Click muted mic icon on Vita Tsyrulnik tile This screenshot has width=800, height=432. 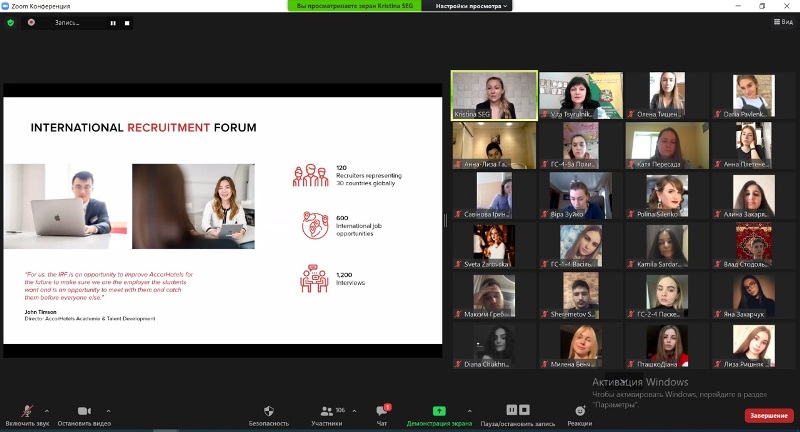click(545, 114)
